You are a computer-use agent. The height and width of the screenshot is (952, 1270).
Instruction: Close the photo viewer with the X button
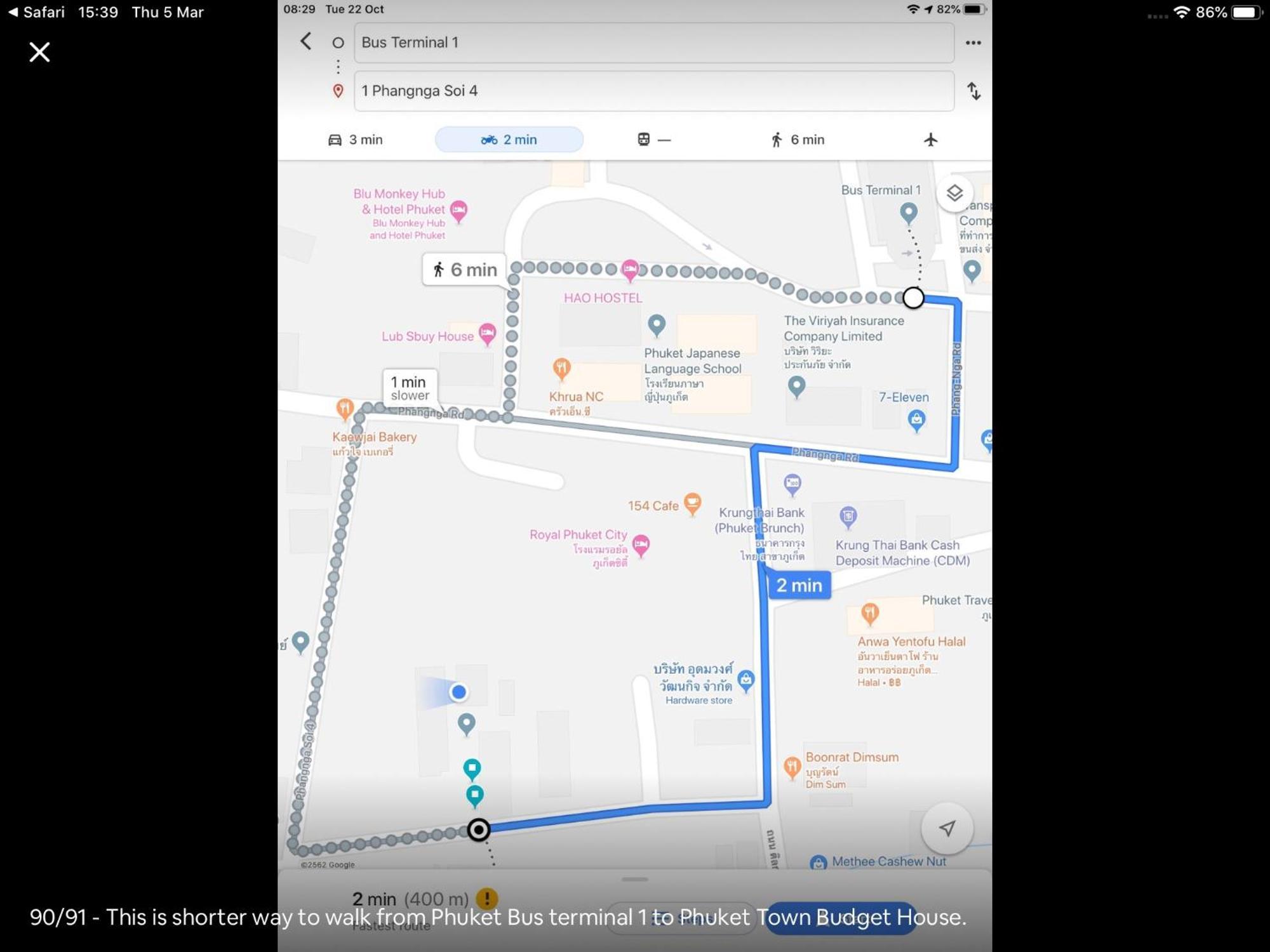(39, 52)
